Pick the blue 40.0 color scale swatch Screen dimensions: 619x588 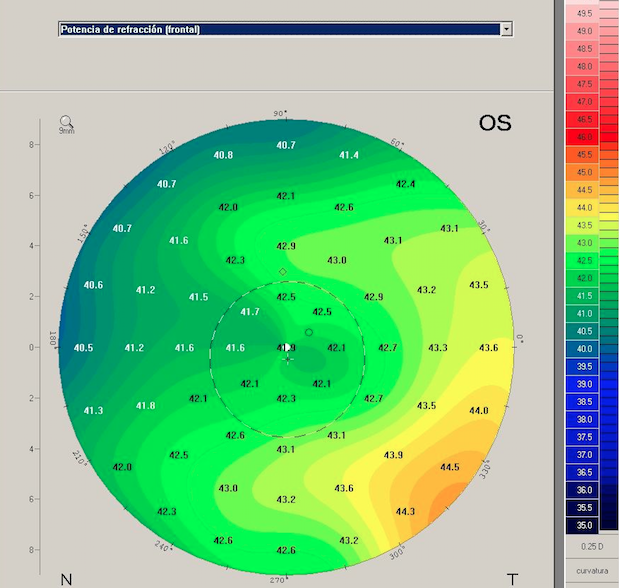click(585, 348)
